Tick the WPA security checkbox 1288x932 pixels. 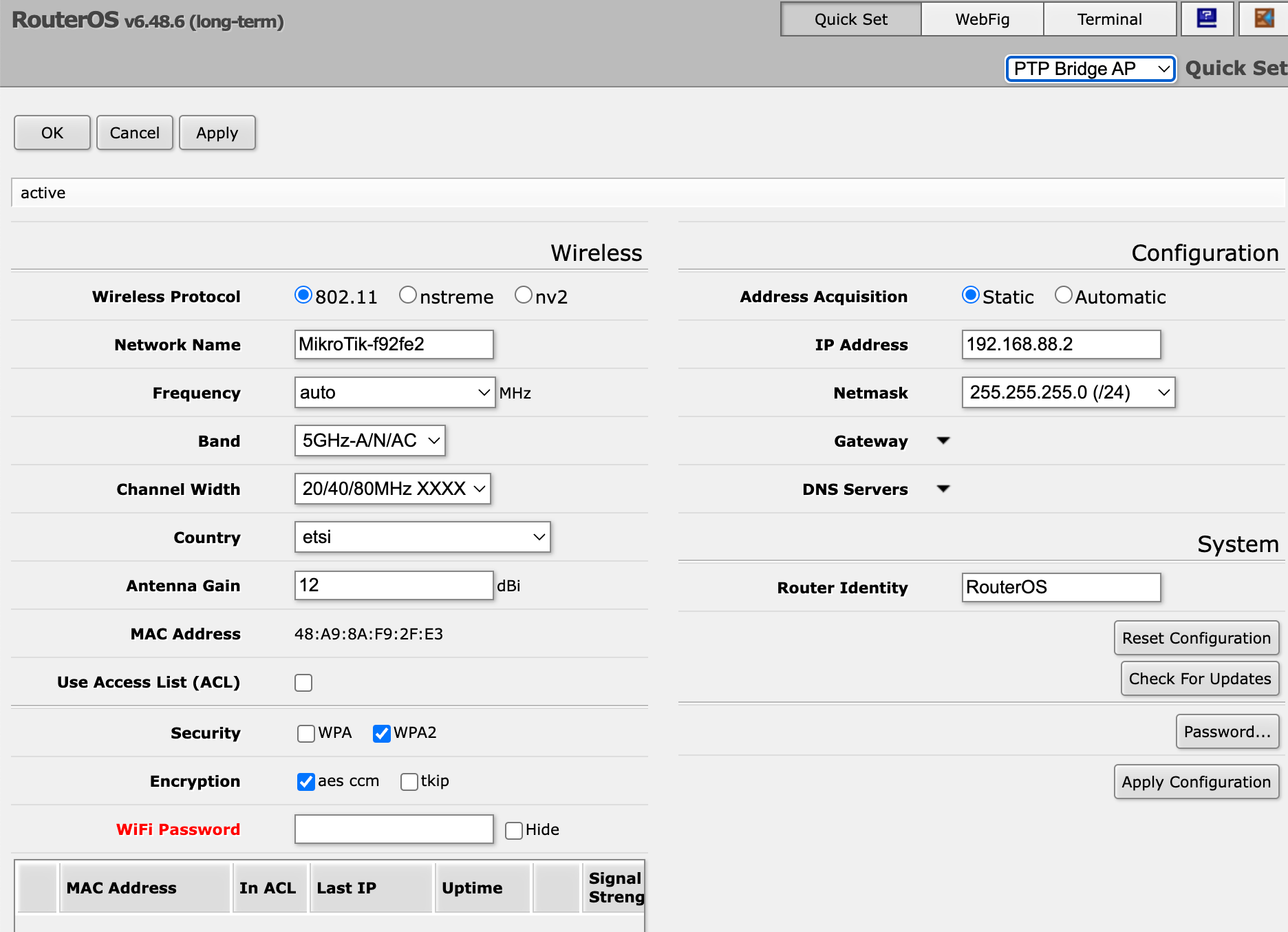(x=306, y=733)
